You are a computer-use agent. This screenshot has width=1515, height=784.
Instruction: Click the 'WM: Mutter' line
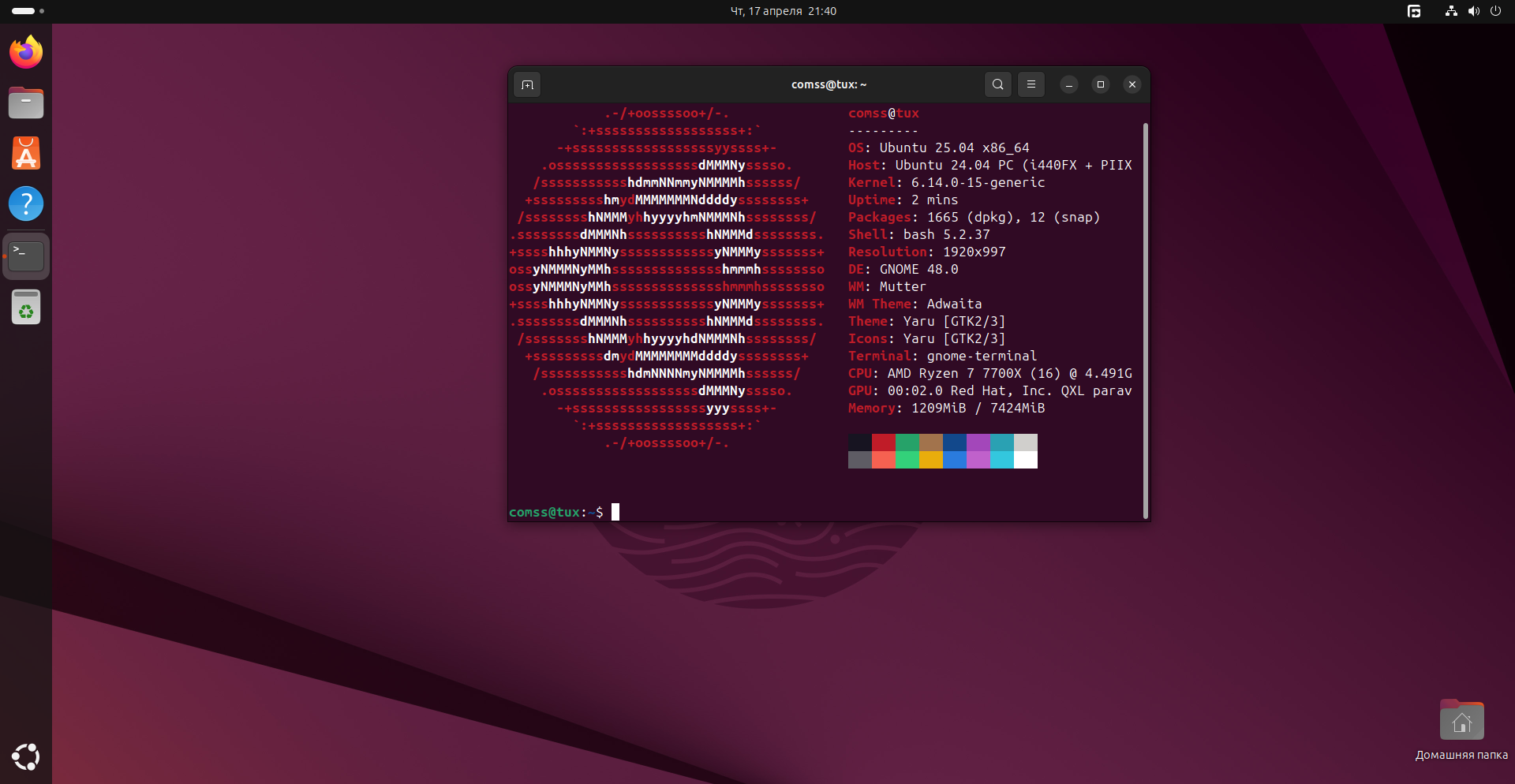point(888,286)
